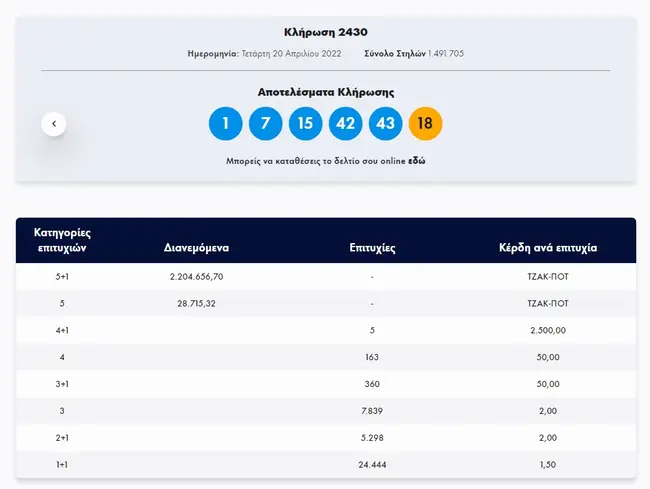Click the blue ball number 1
The image size is (650, 489).
[x=226, y=124]
